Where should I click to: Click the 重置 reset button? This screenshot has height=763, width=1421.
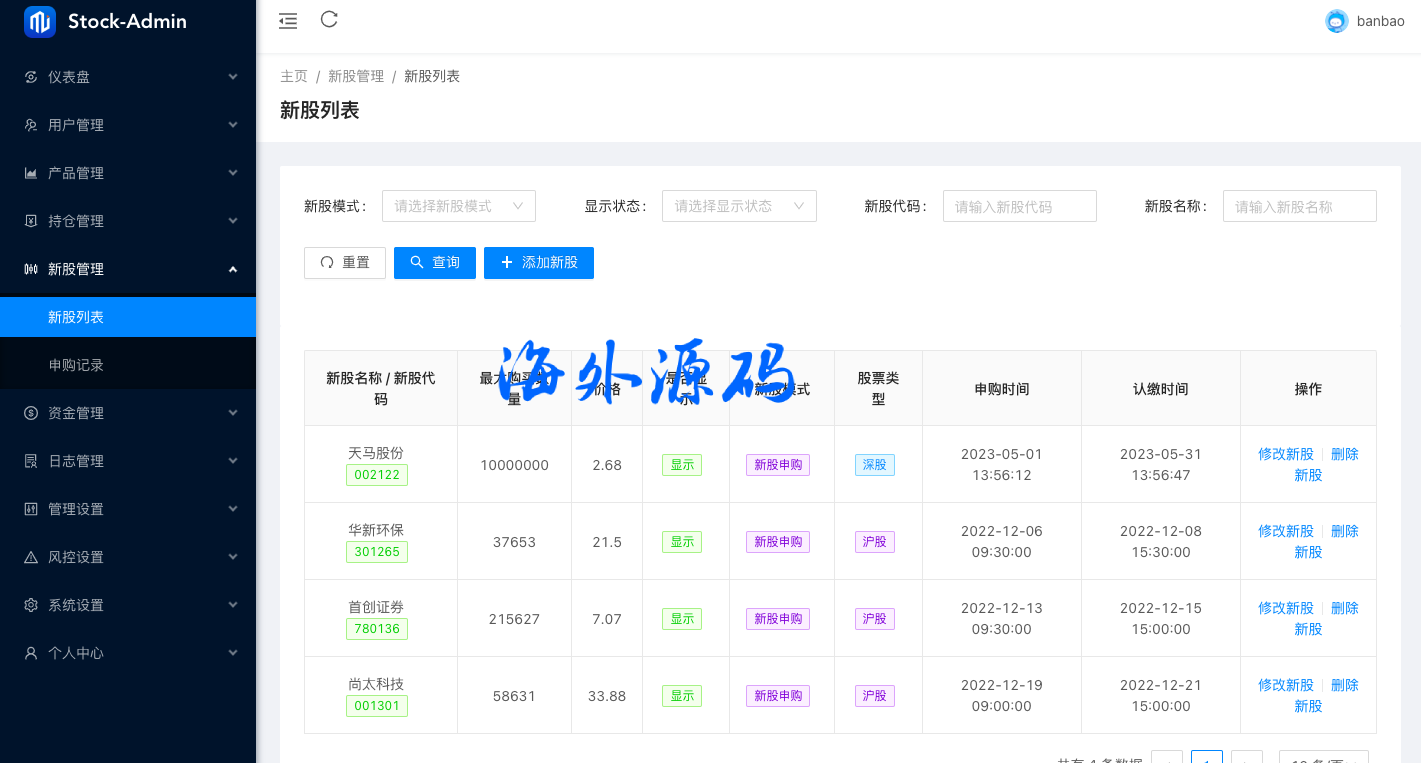point(345,263)
